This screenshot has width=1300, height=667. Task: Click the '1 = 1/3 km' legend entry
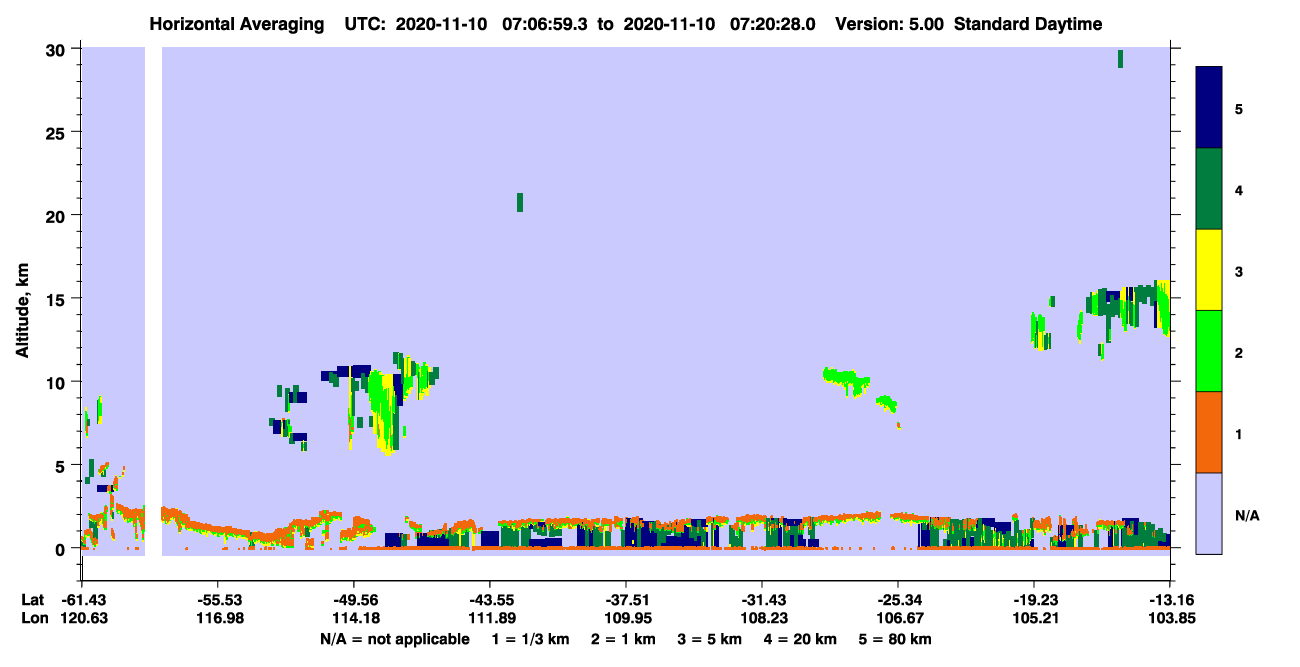coord(531,639)
